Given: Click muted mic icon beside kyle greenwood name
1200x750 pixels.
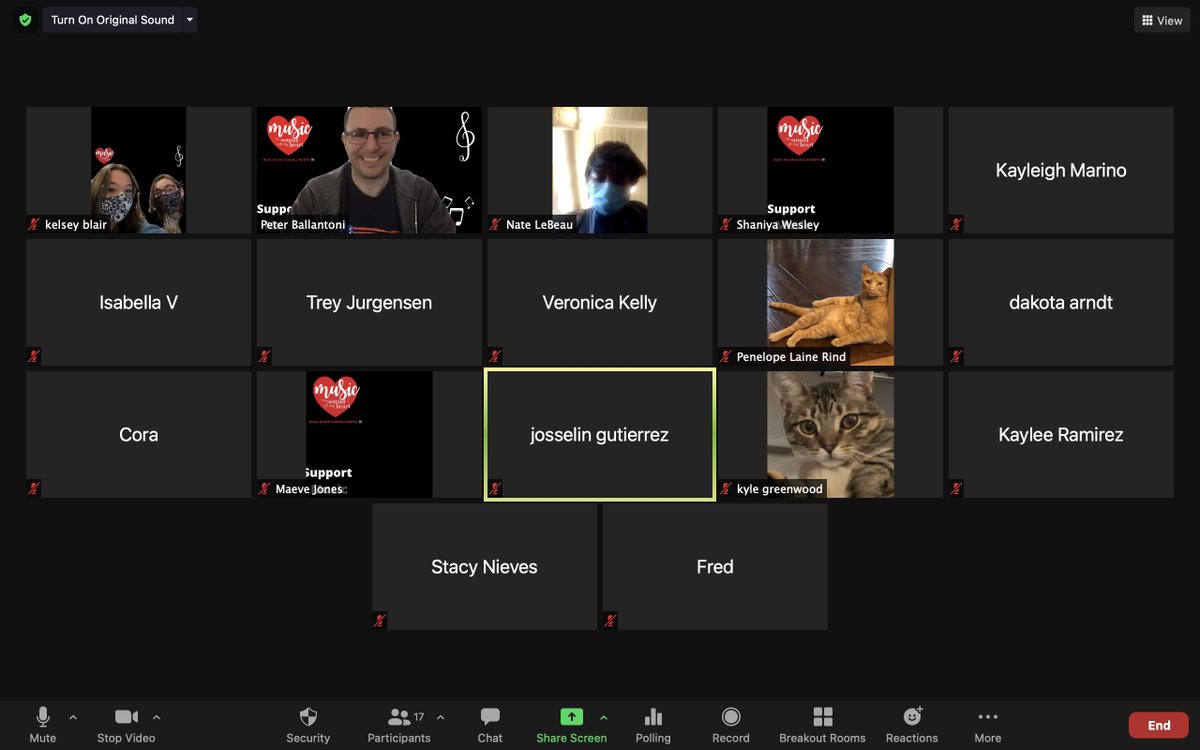Looking at the screenshot, I should click(726, 488).
